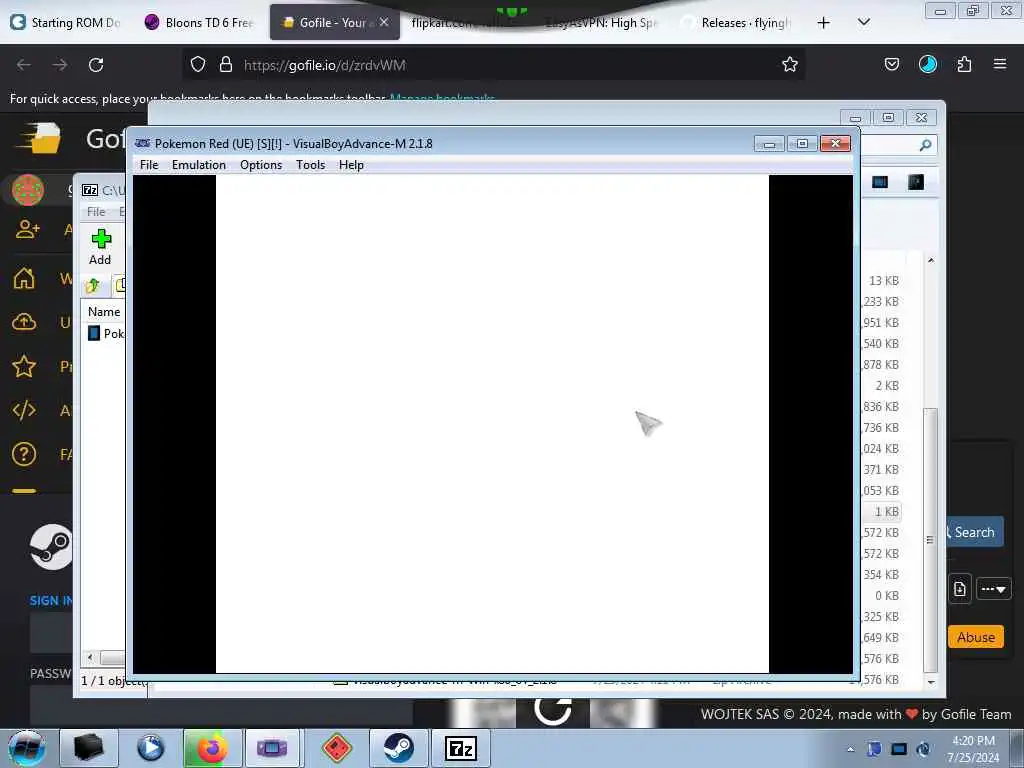
Task: Click the add user icon in Gofile sidebar
Action: click(x=27, y=229)
